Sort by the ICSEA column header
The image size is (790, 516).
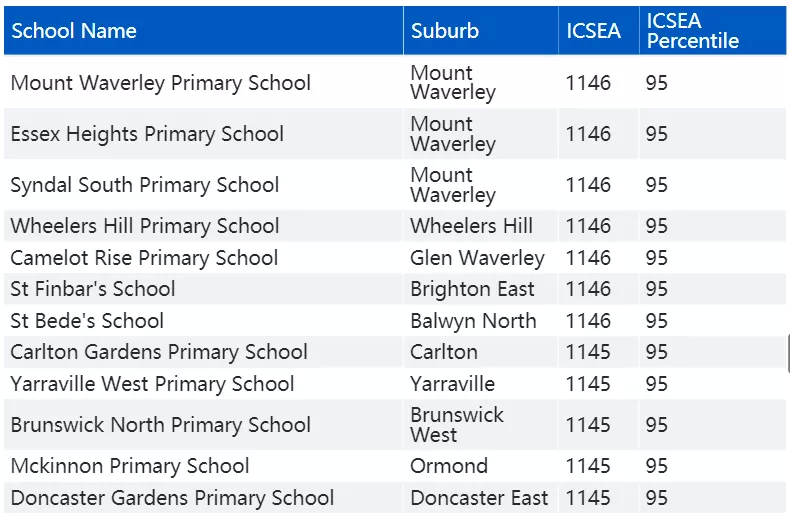pyautogui.click(x=593, y=31)
